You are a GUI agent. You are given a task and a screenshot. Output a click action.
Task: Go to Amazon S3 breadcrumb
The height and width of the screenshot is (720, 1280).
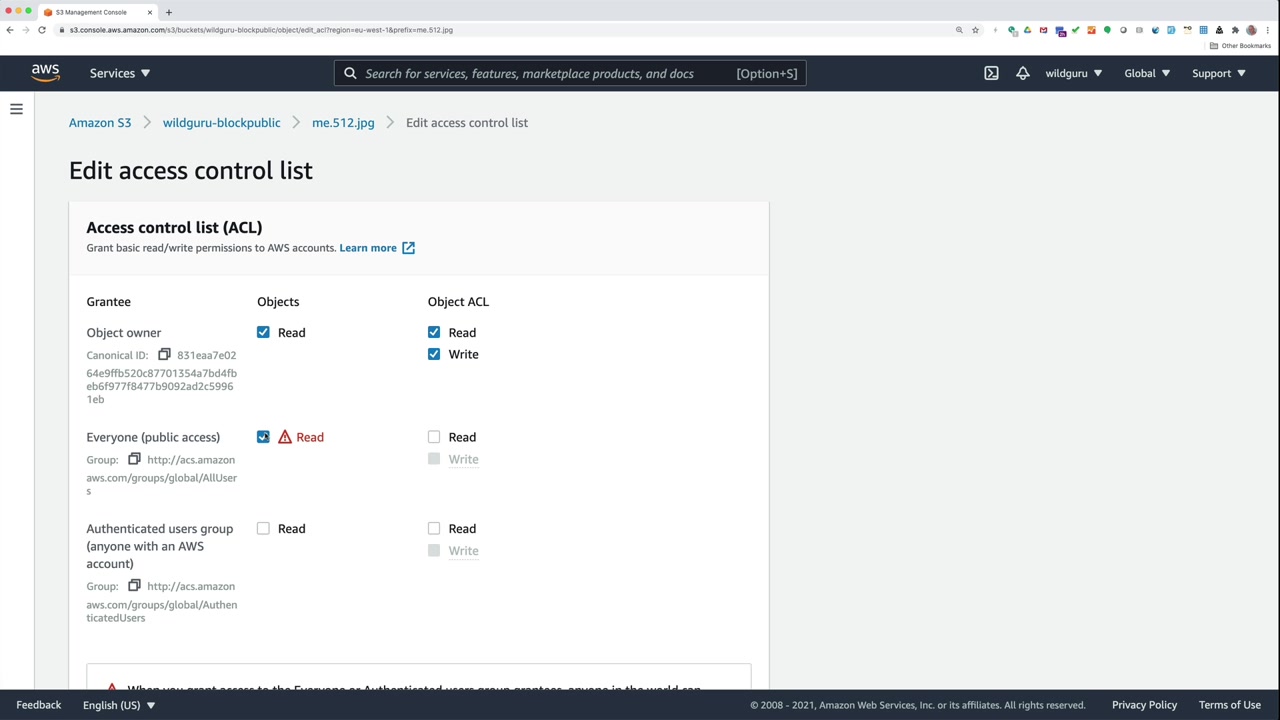click(100, 122)
